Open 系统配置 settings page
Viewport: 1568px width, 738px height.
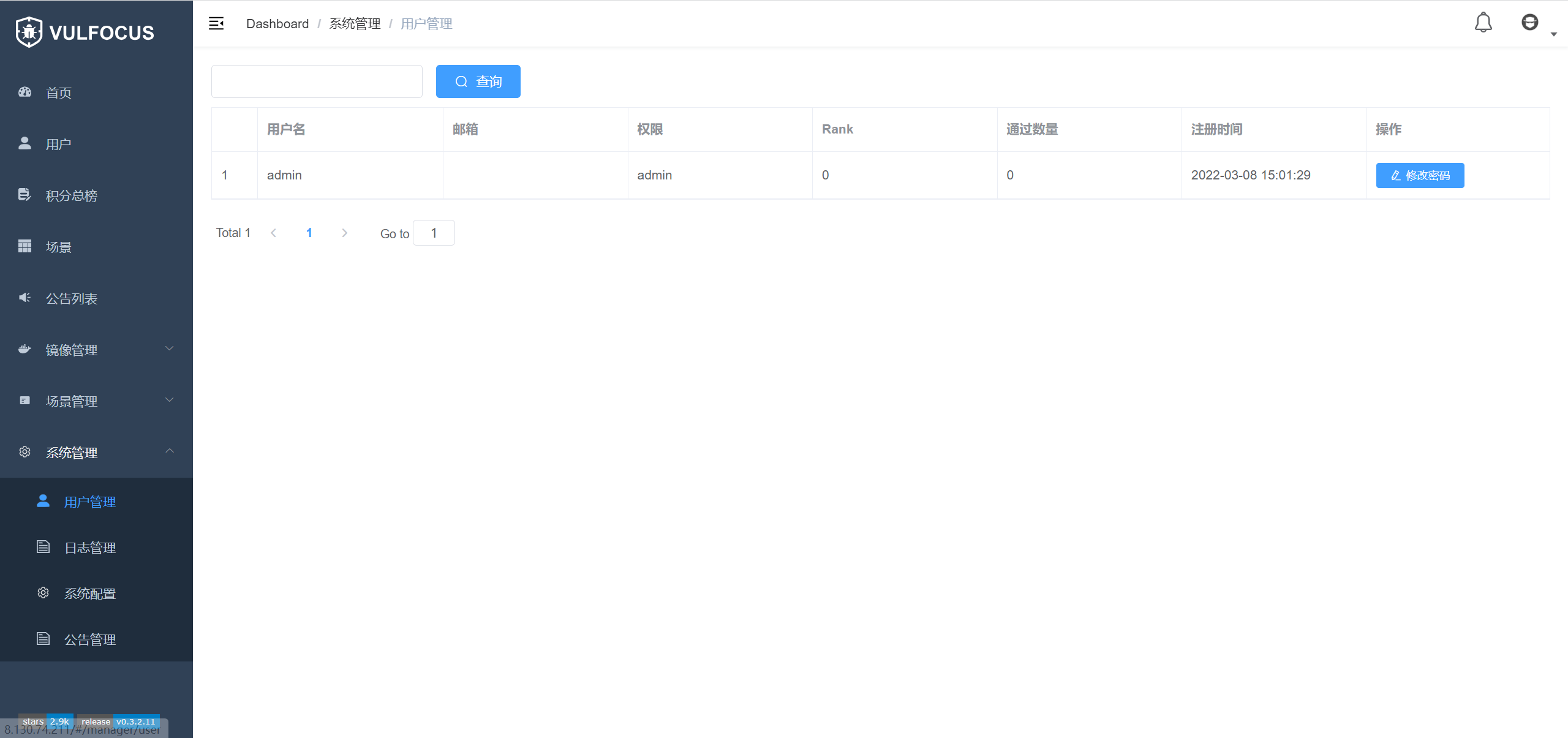90,593
